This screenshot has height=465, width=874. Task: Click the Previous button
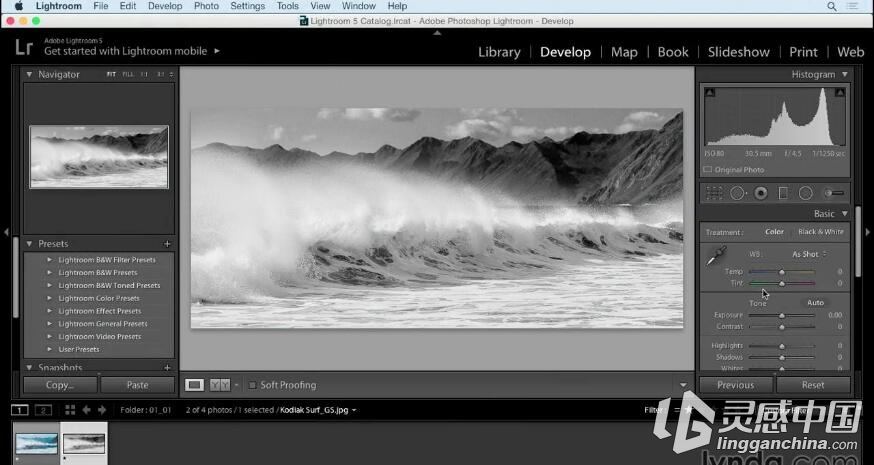pos(736,385)
